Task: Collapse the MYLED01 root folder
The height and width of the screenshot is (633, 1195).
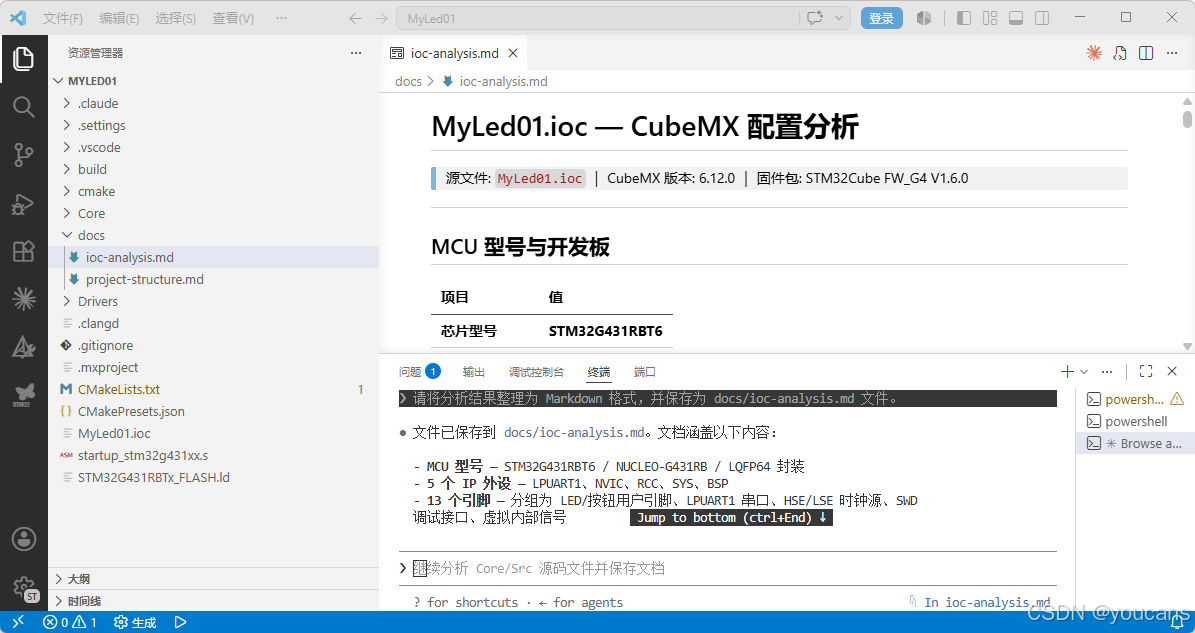Action: (213, 81)
